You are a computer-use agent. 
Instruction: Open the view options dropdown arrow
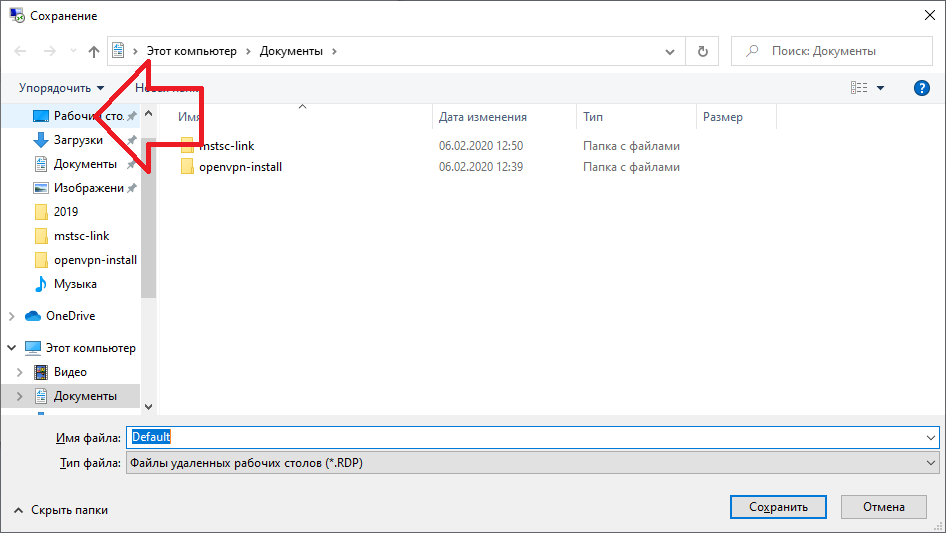881,88
